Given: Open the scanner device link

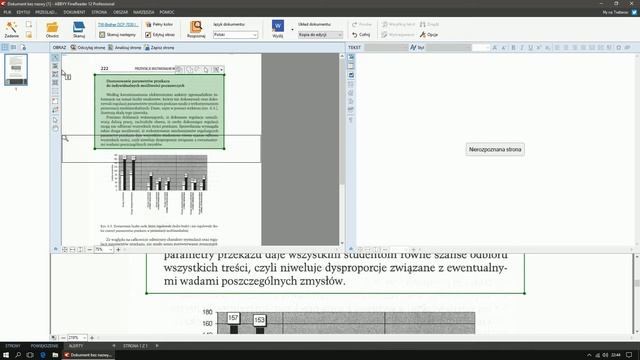Looking at the screenshot, I should pos(118,24).
